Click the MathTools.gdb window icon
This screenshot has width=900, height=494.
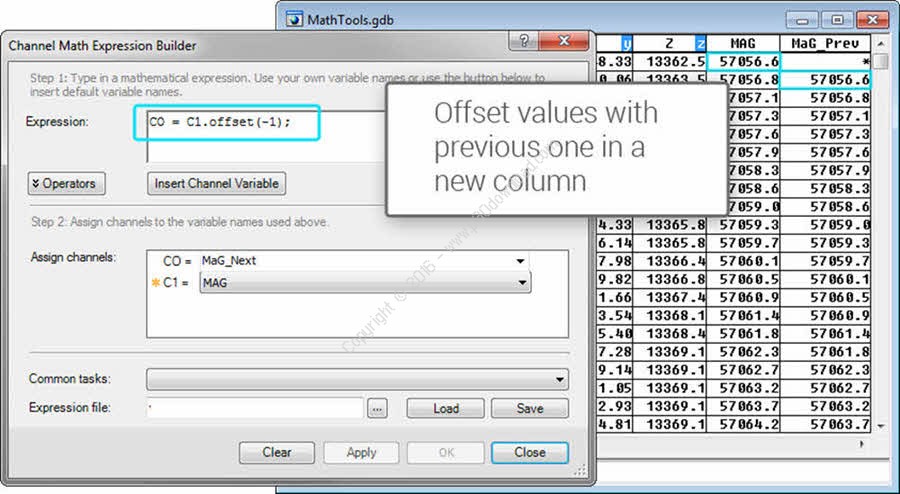pos(295,19)
